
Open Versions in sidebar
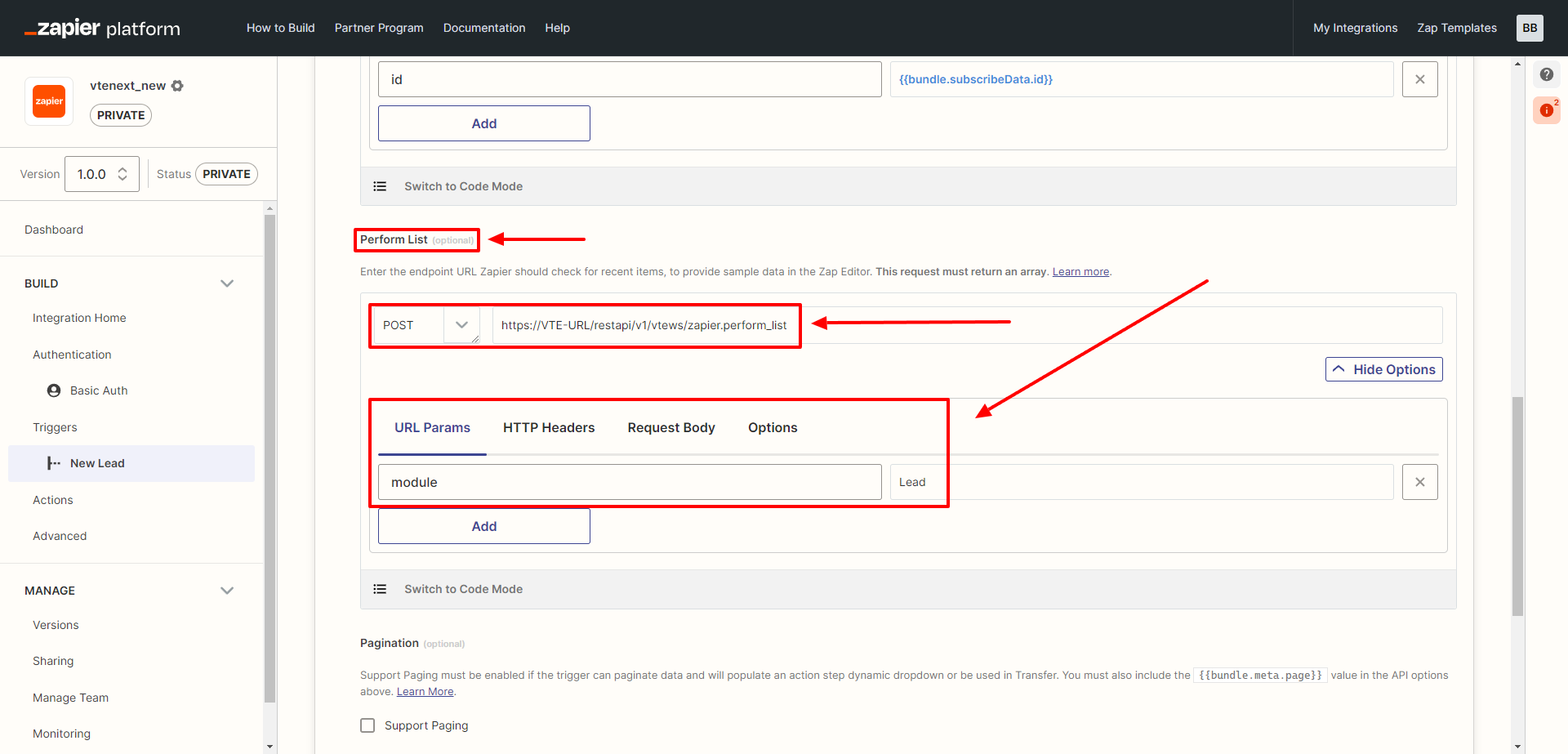coord(56,625)
